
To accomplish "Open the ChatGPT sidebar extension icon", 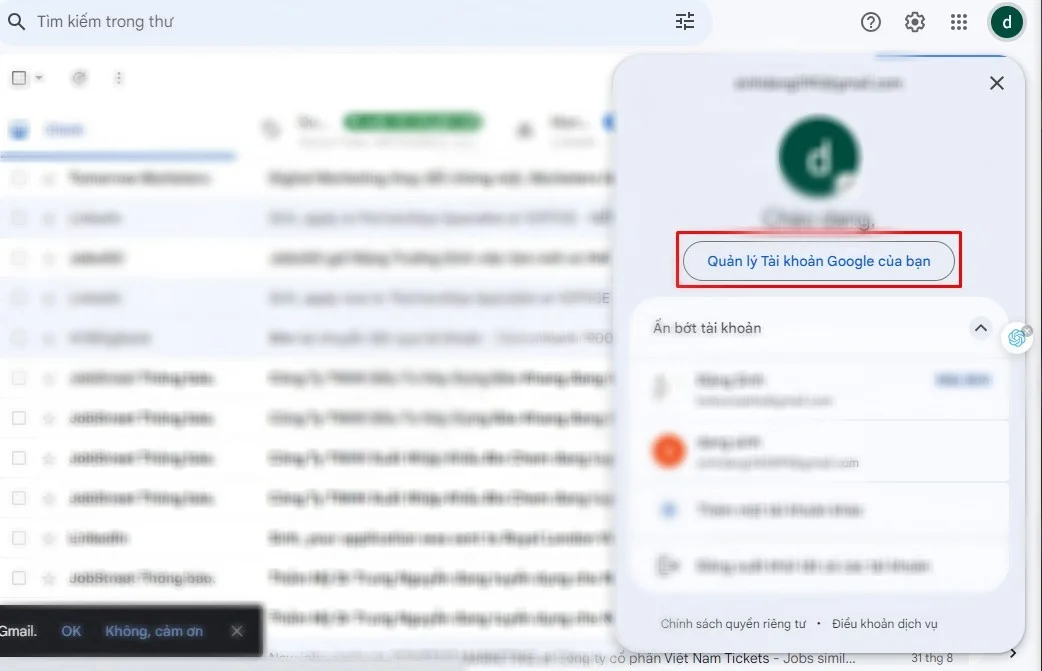I will click(1018, 338).
